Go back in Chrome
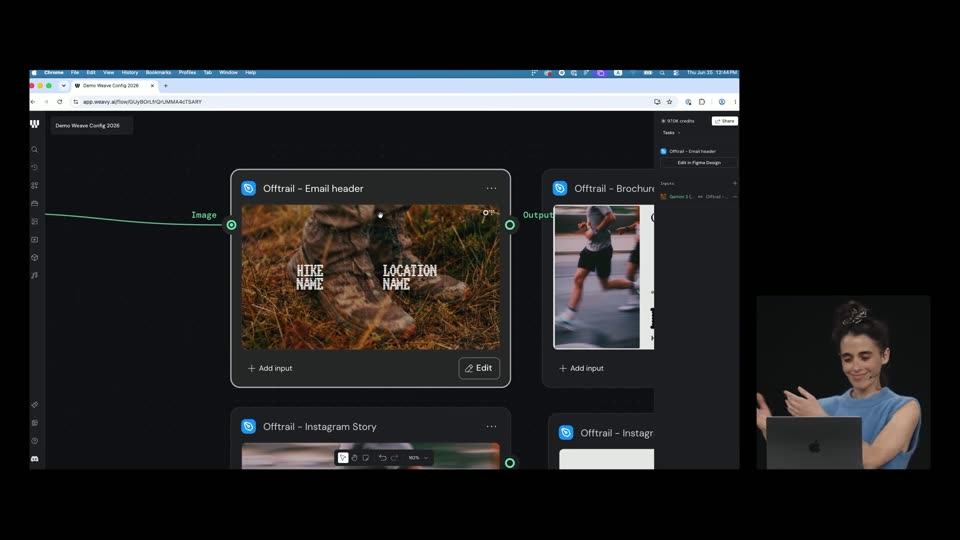Viewport: 960px width, 540px height. pos(33,102)
